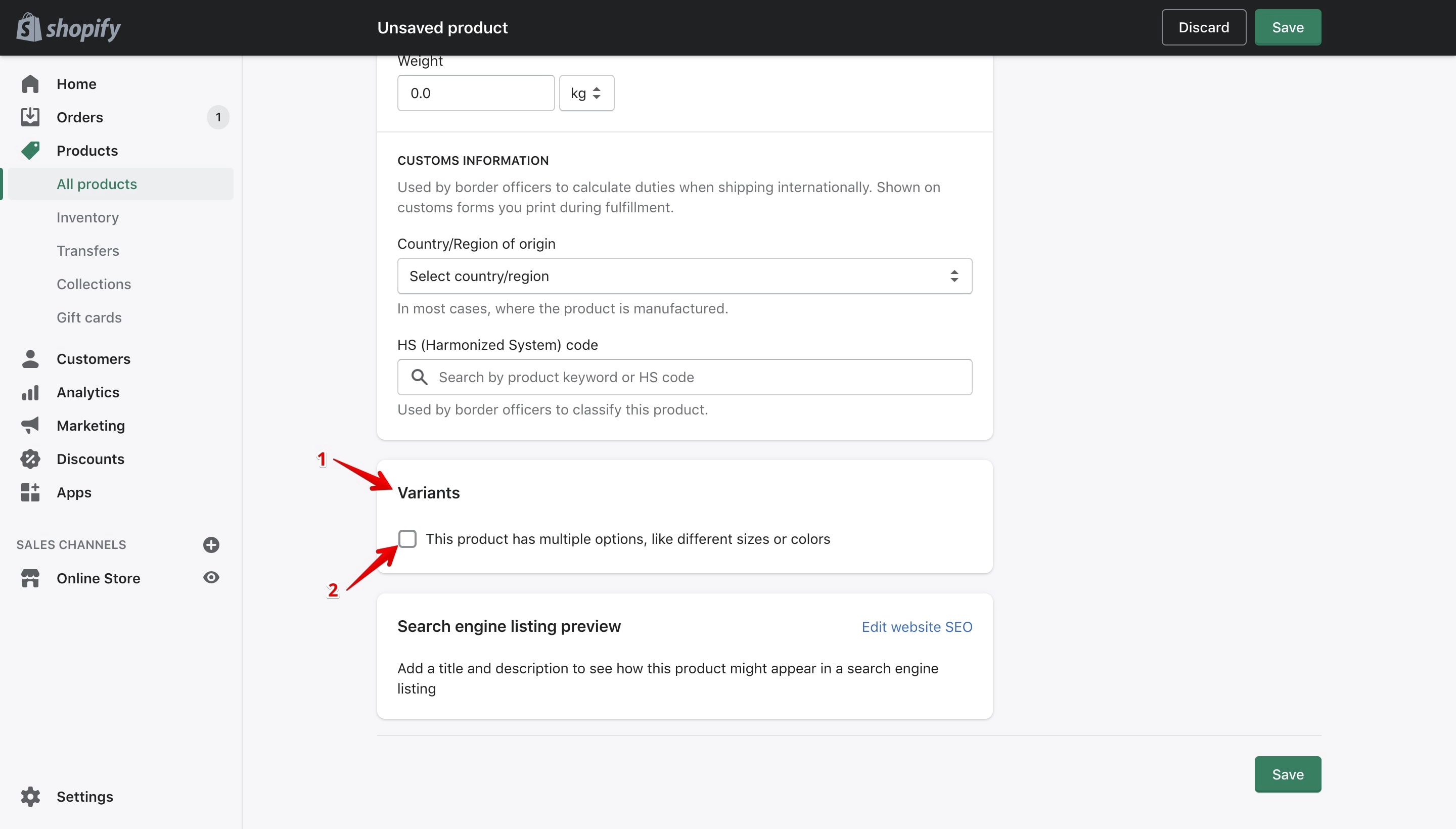
Task: Open Settings in the sidebar
Action: click(x=85, y=797)
